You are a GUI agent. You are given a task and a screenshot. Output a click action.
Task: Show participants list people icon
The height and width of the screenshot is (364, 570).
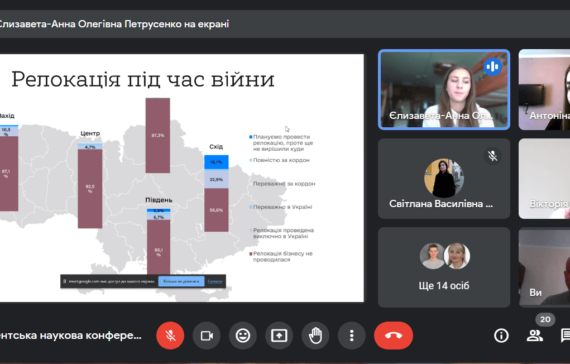pyautogui.click(x=534, y=335)
